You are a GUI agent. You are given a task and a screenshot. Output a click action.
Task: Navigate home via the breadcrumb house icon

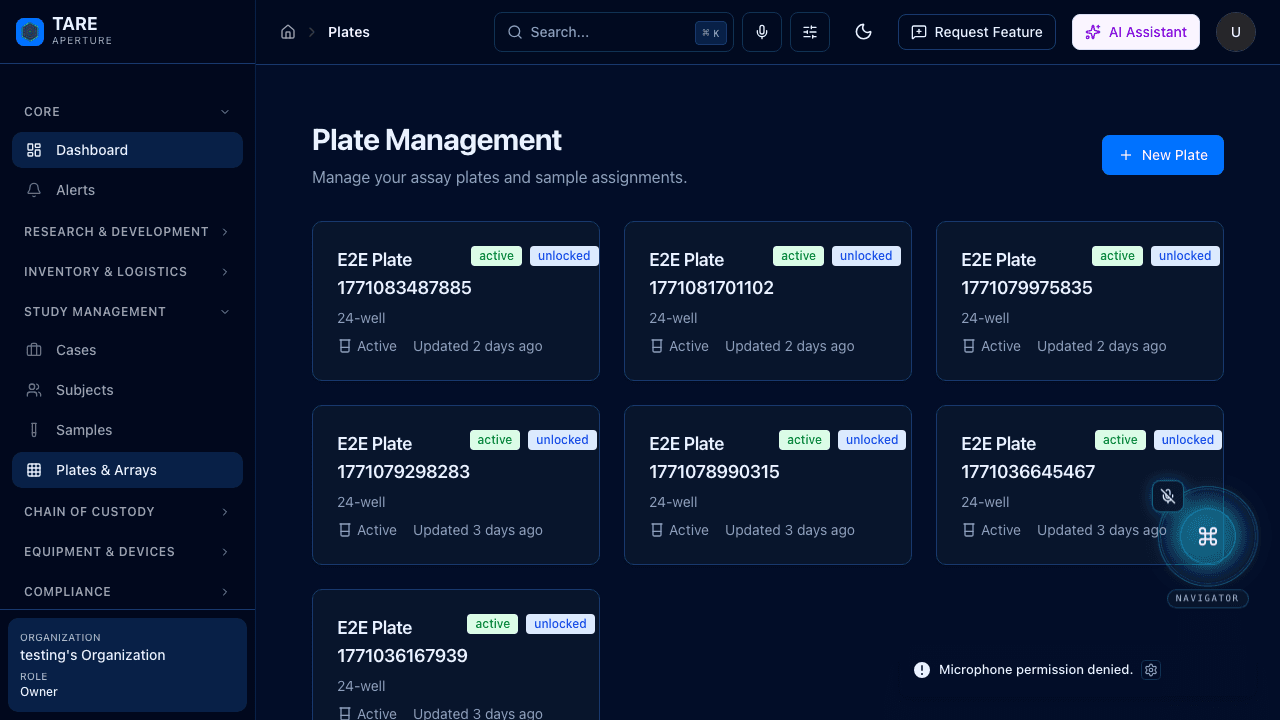tap(288, 31)
